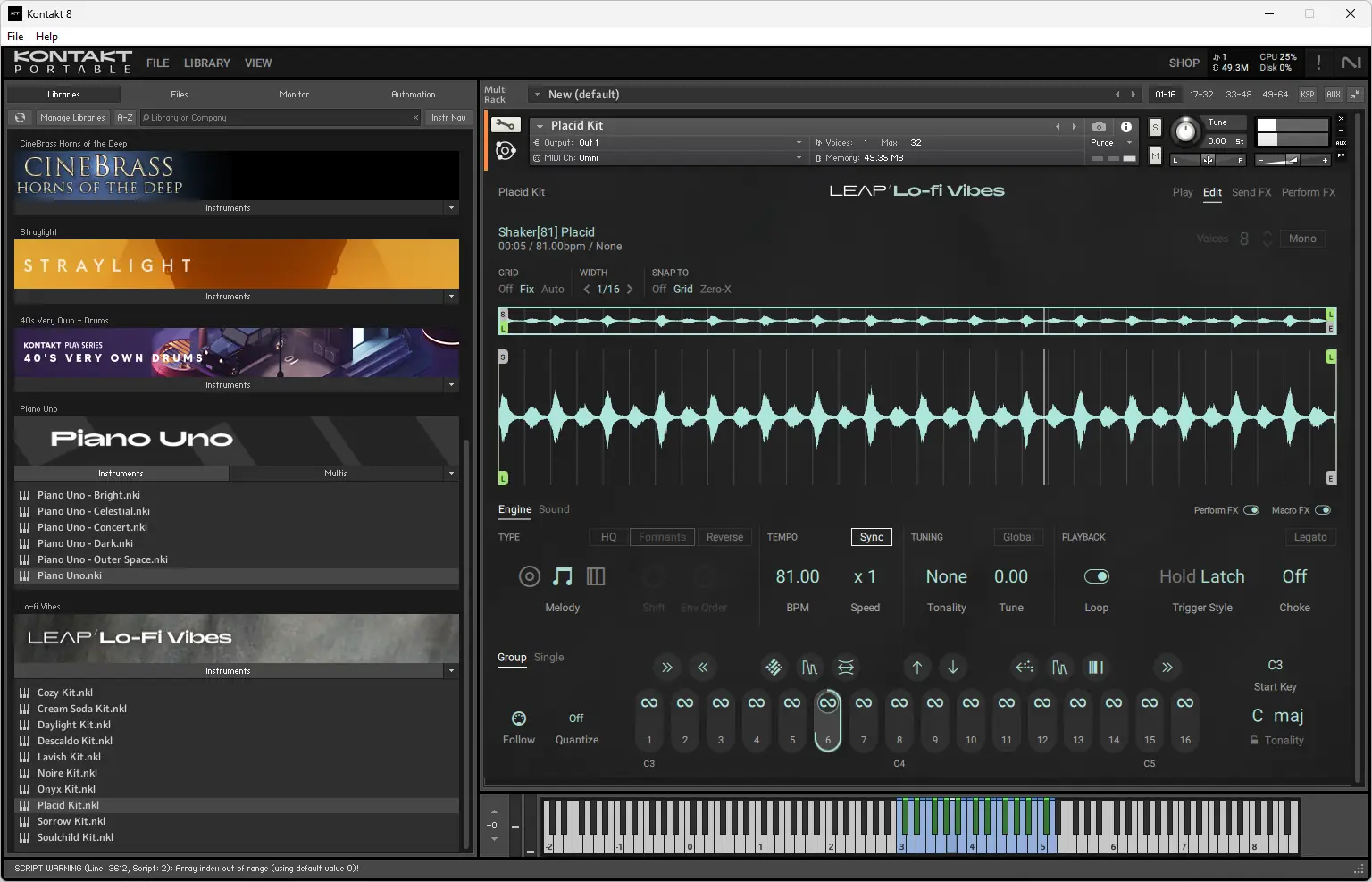
Task: Load the Sorrow Kit.nkl instrument
Action: (x=71, y=820)
